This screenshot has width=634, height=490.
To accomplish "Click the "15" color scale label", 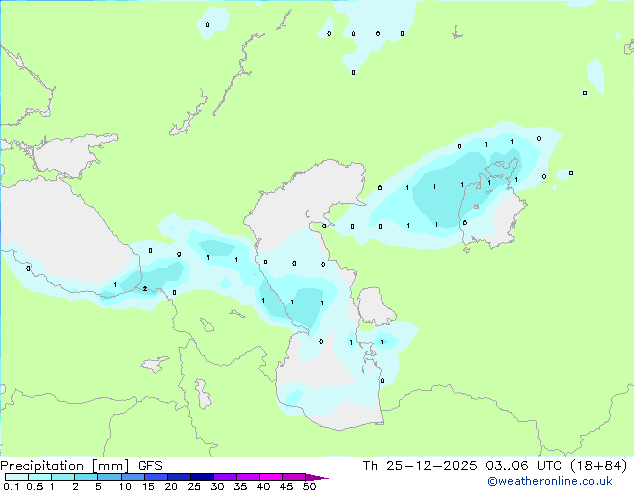I will coord(148,486).
